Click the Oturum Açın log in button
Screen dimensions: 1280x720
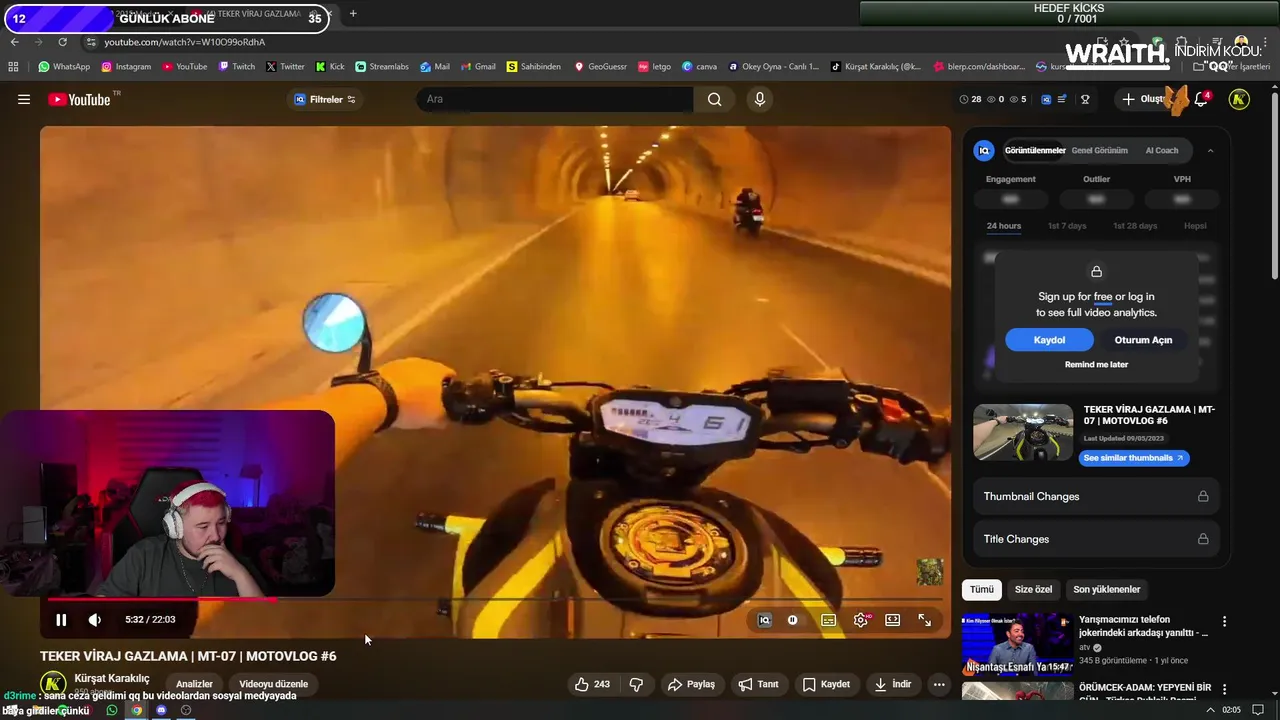coord(1143,340)
